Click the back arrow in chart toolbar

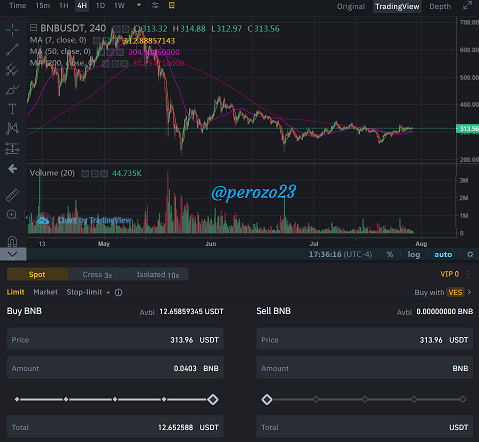coord(12,169)
